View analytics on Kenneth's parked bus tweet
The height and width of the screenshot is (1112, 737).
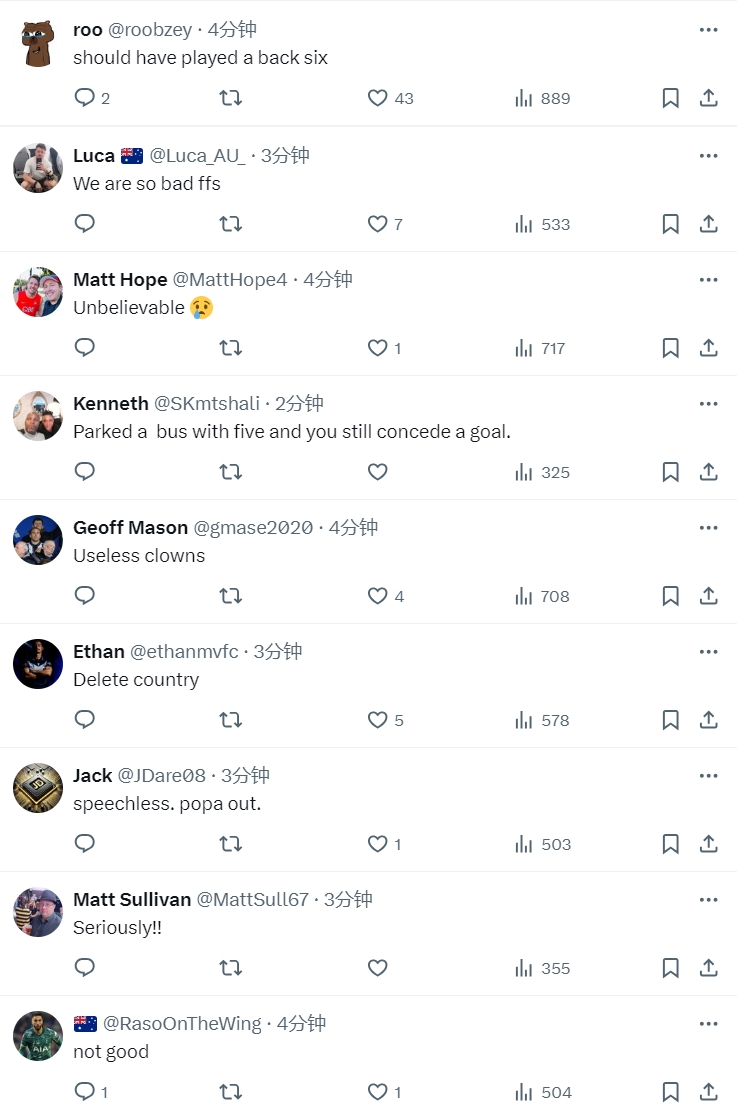[543, 472]
